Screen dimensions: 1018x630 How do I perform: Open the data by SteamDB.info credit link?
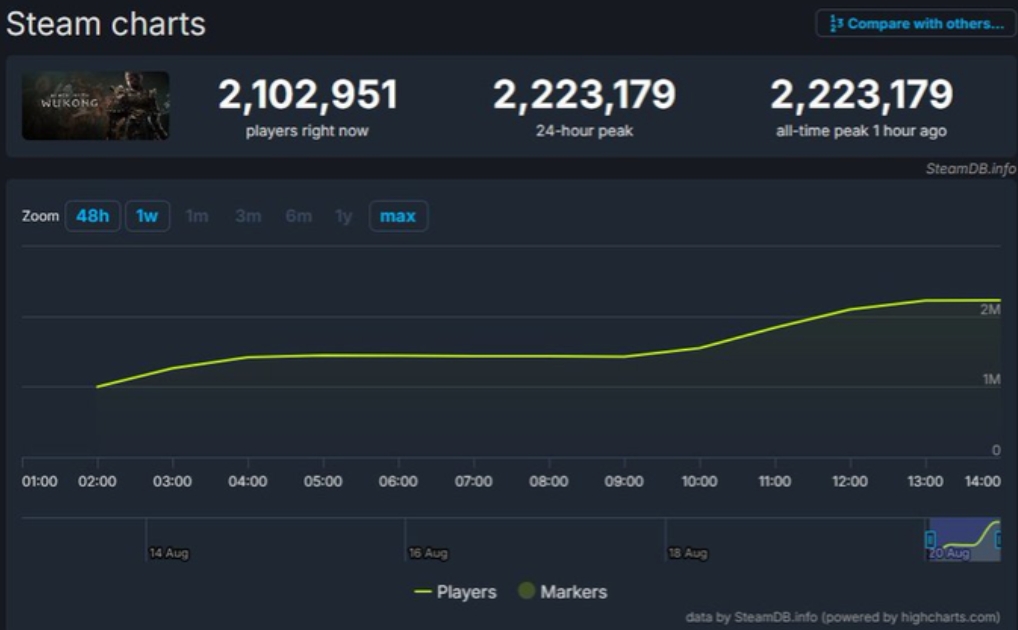coord(843,617)
